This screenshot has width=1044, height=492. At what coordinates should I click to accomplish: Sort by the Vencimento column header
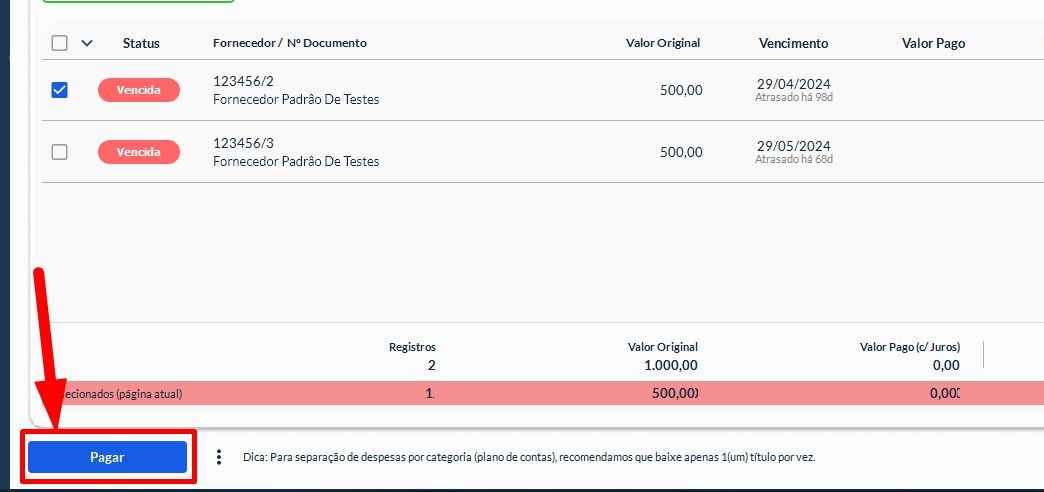click(x=793, y=43)
